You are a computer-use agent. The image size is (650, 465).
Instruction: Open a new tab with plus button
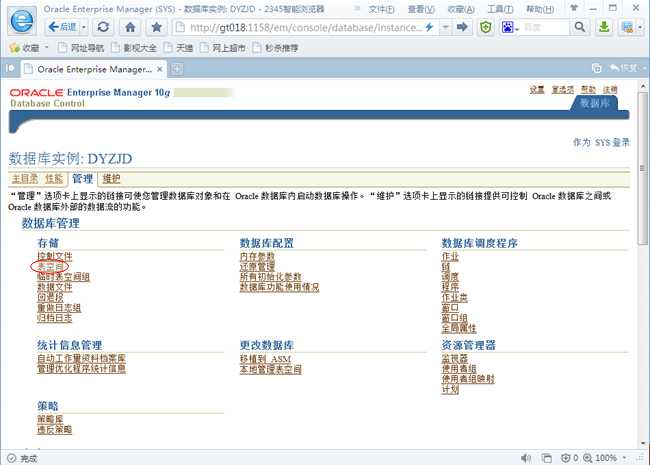[x=176, y=69]
